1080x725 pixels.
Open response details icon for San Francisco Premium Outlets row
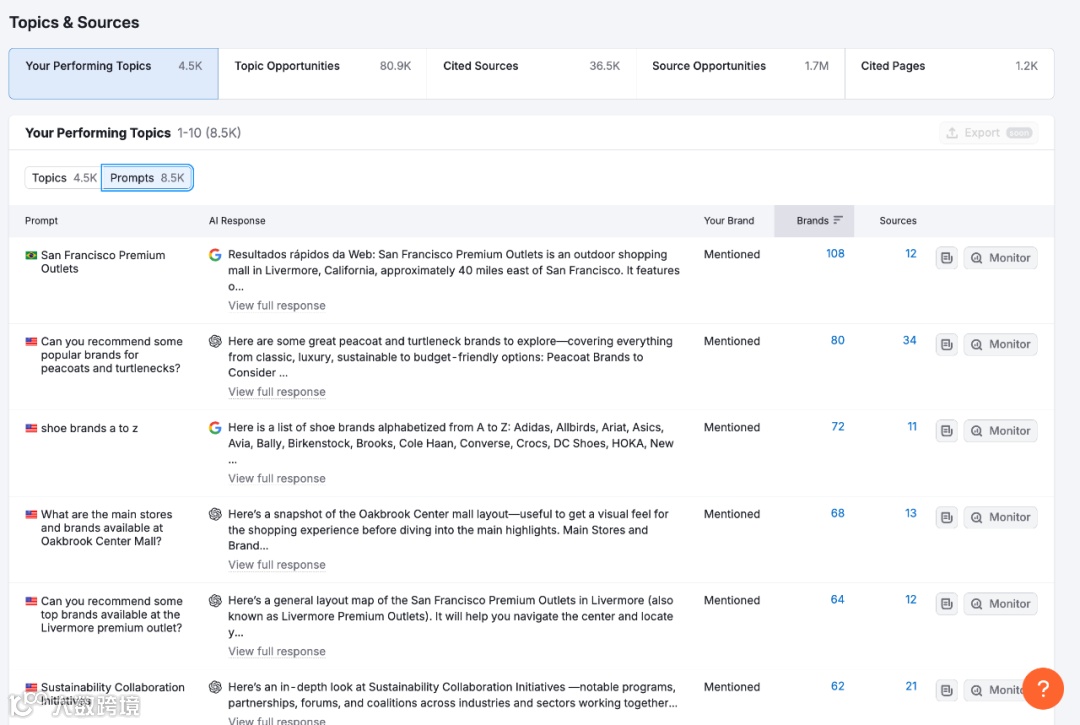pos(946,258)
